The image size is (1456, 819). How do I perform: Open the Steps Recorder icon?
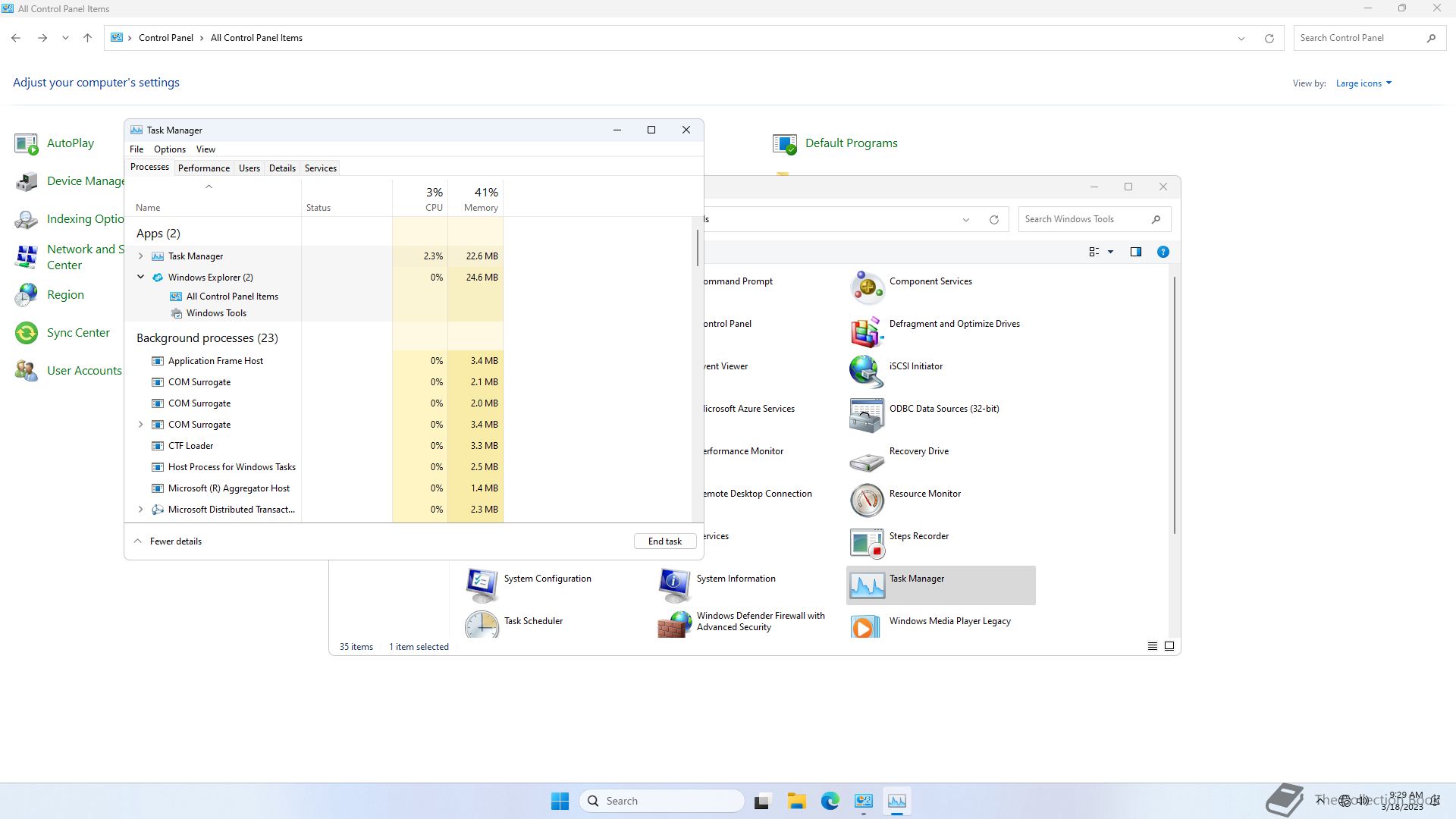tap(867, 543)
